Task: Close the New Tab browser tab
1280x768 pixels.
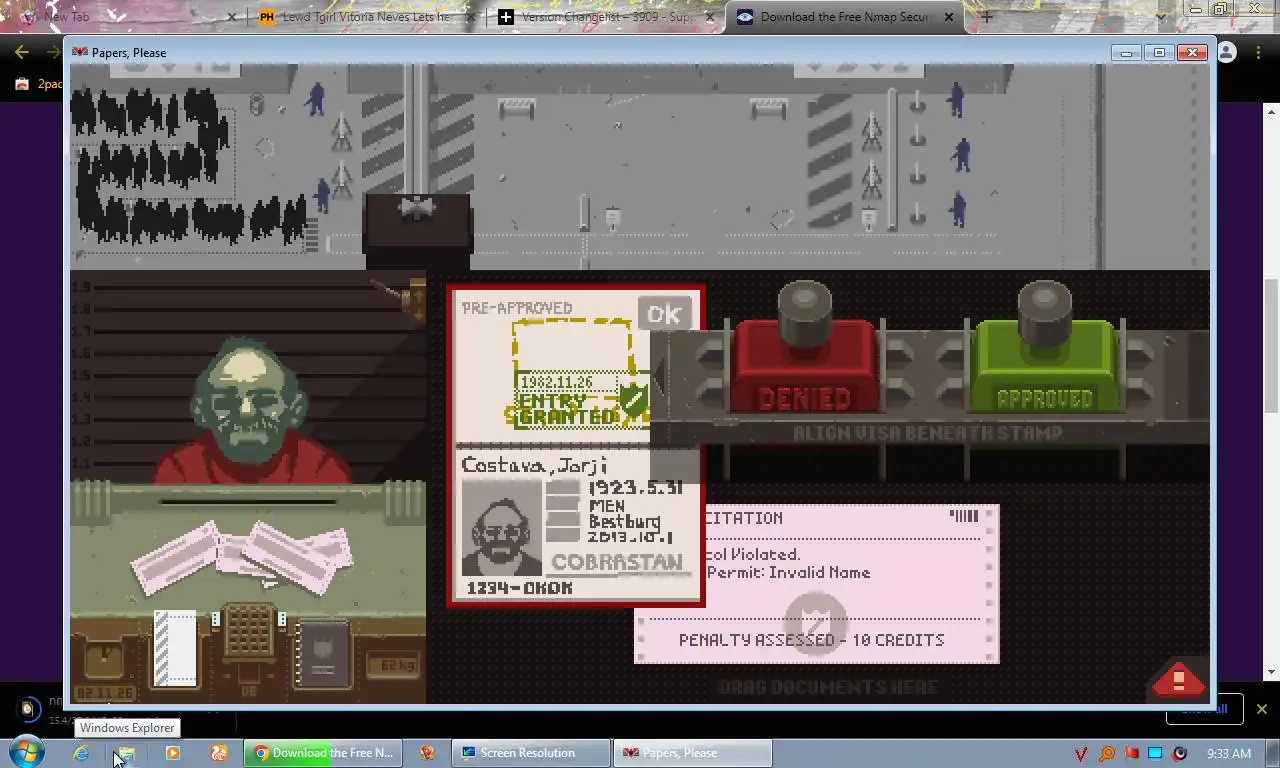Action: point(232,17)
